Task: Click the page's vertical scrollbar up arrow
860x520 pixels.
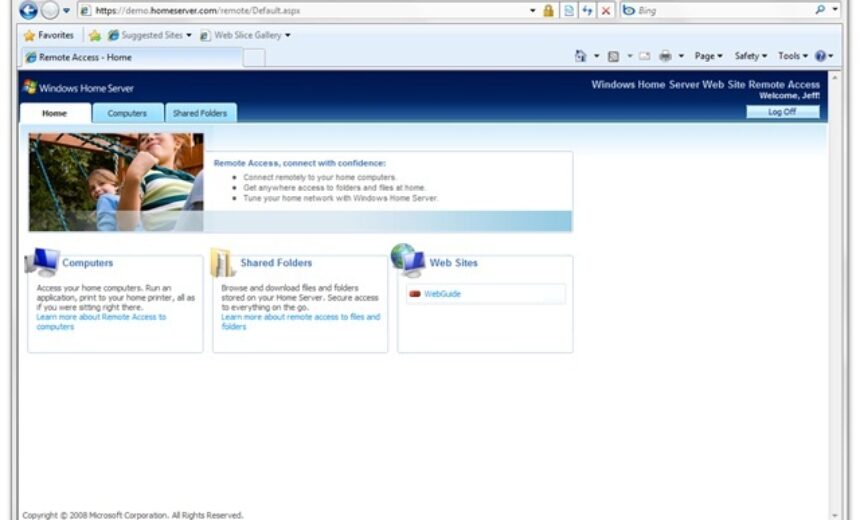Action: pyautogui.click(x=835, y=78)
